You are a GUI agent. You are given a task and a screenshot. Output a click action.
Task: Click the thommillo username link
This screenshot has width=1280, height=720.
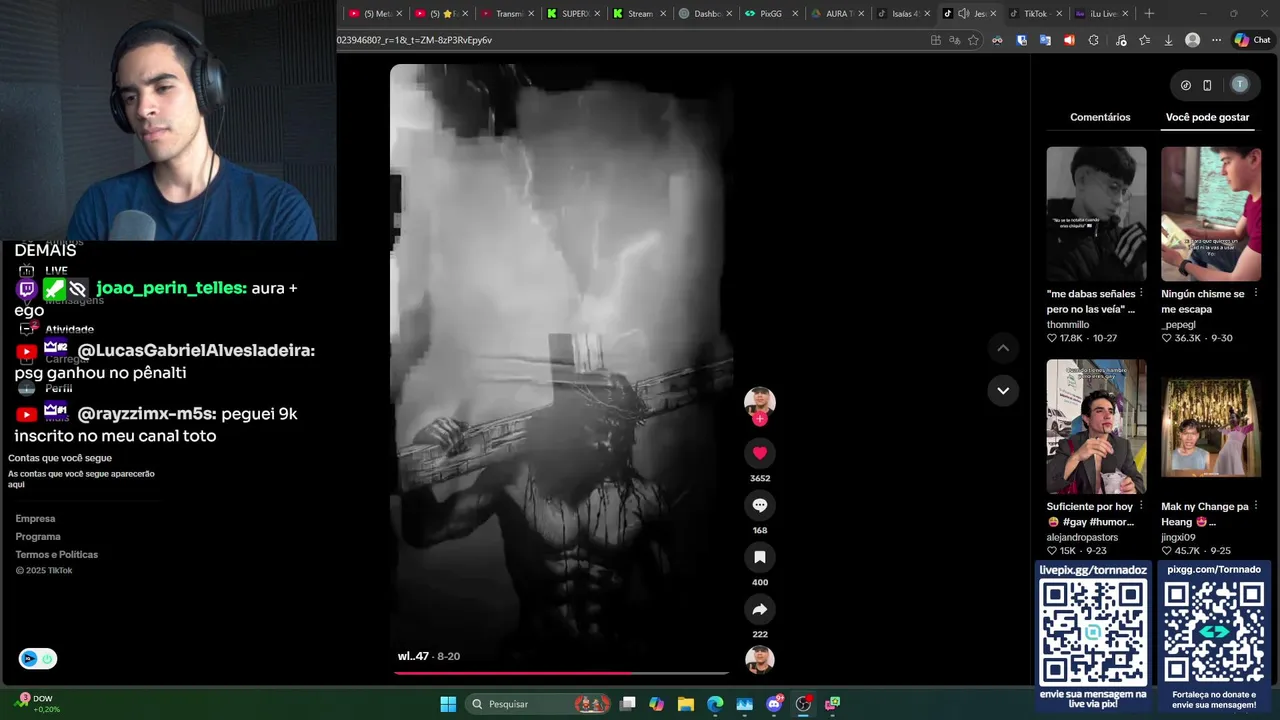(1068, 325)
